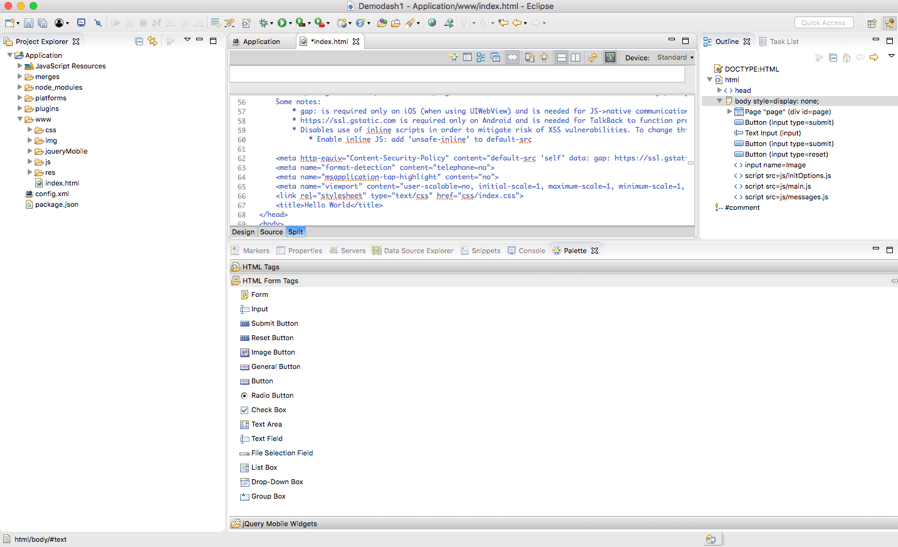Viewport: 898px width, 547px height.
Task: Open config.xml in Project Explorer
Action: [52, 194]
